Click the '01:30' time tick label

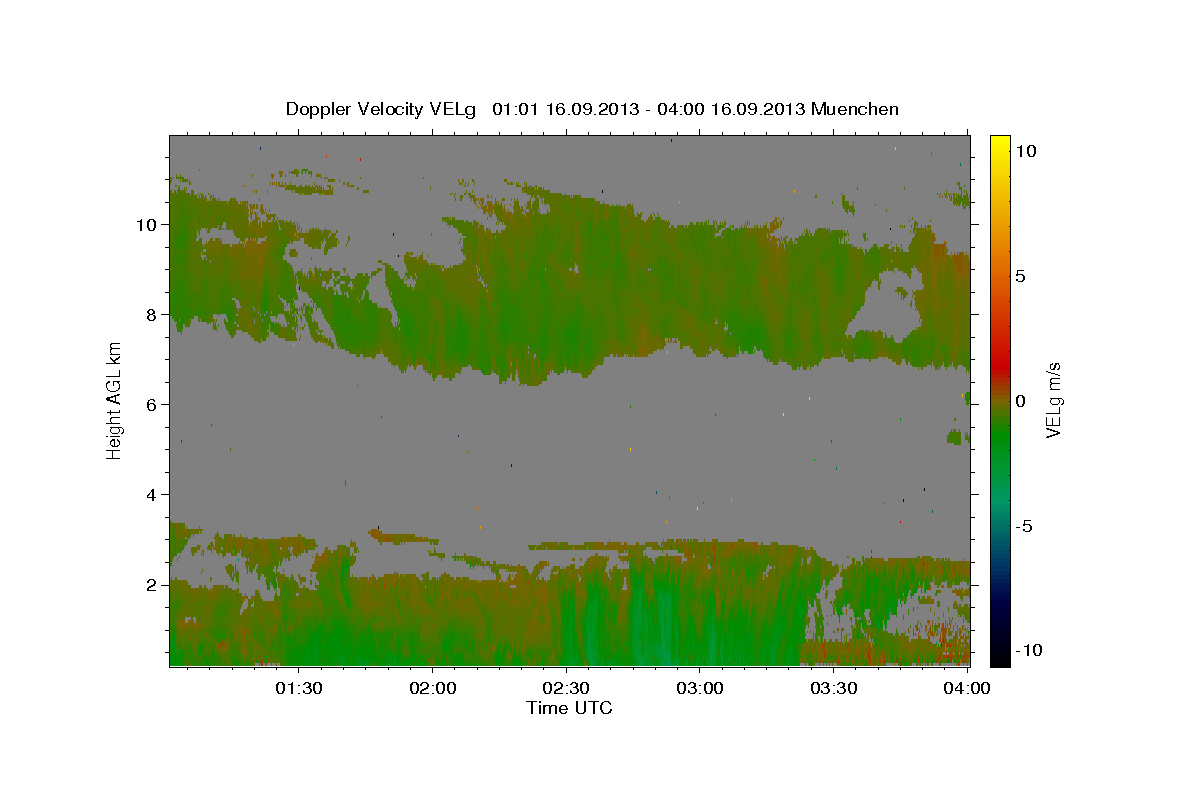point(298,689)
